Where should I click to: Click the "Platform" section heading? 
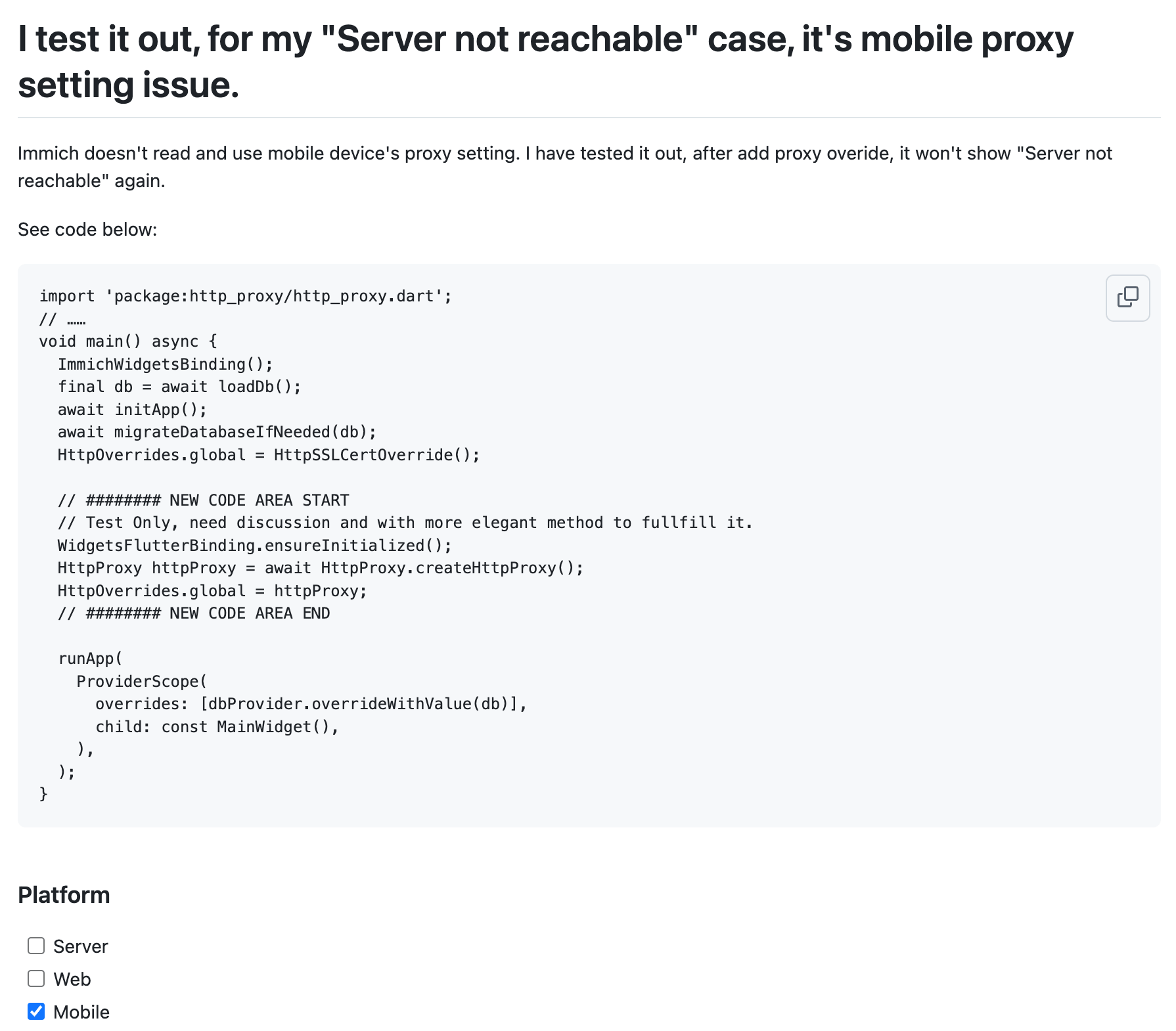coord(64,895)
